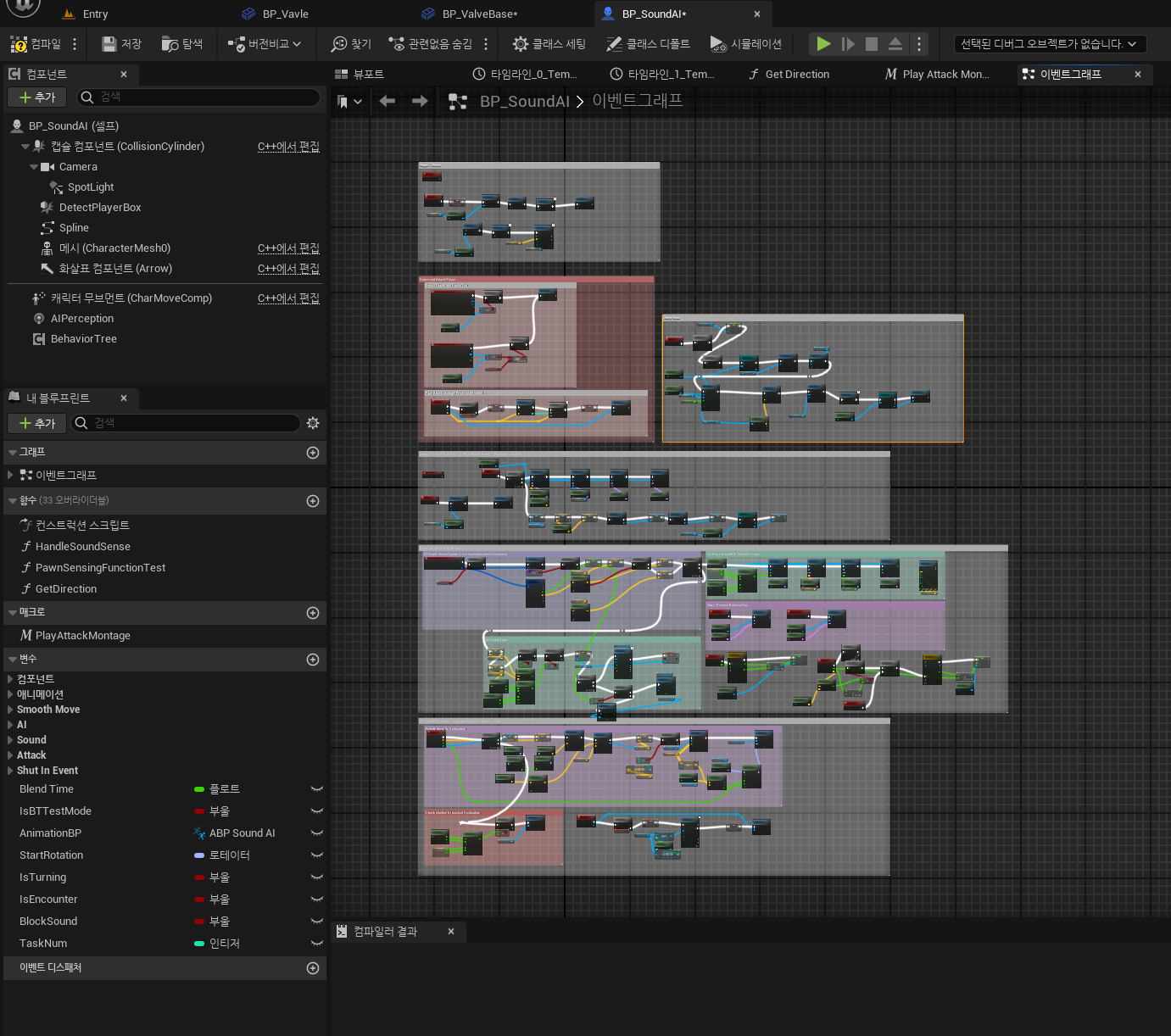Expand the Smooth Move variable category
Image resolution: width=1171 pixels, height=1036 pixels.
(x=10, y=710)
